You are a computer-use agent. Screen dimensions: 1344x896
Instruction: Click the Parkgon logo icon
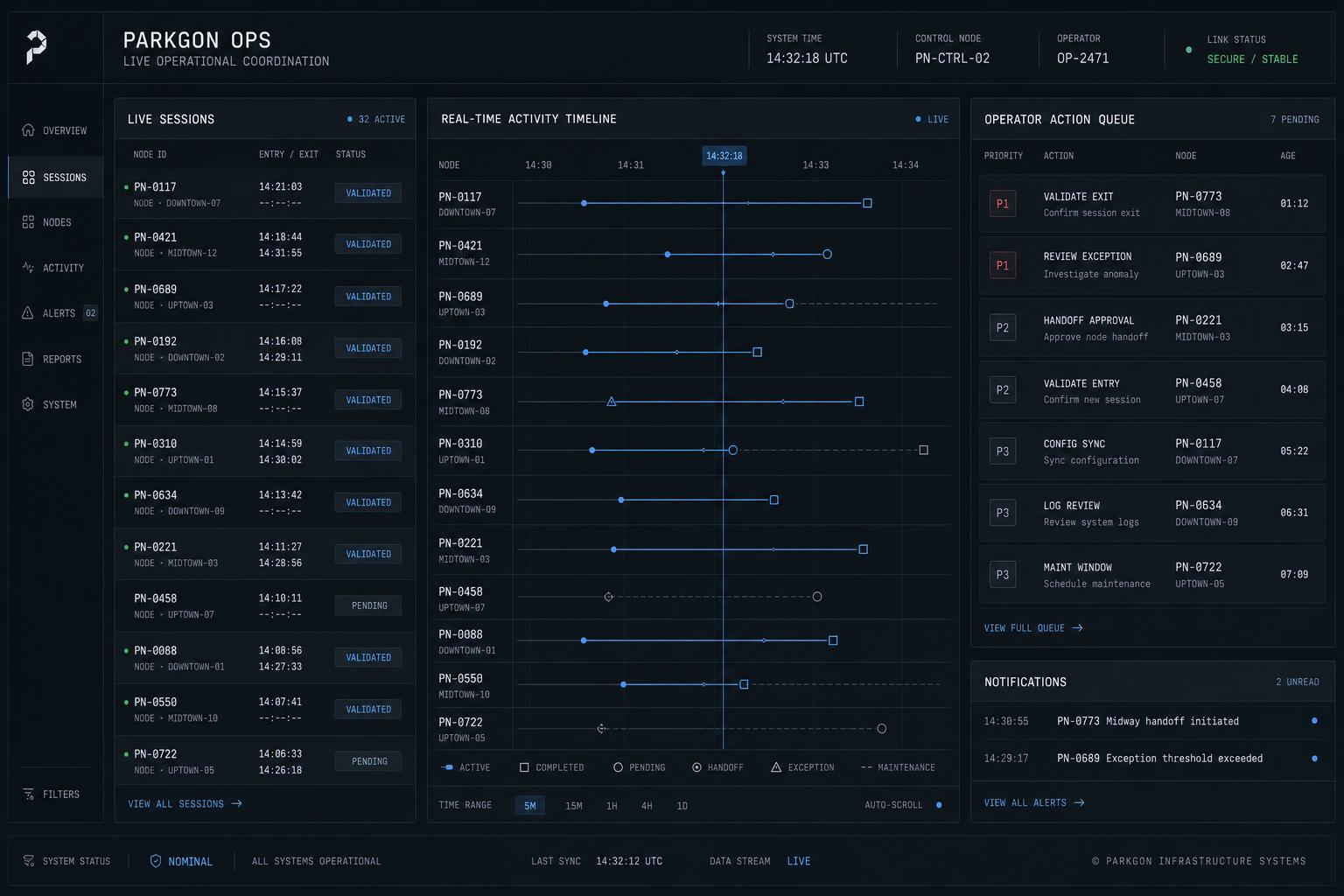(36, 46)
